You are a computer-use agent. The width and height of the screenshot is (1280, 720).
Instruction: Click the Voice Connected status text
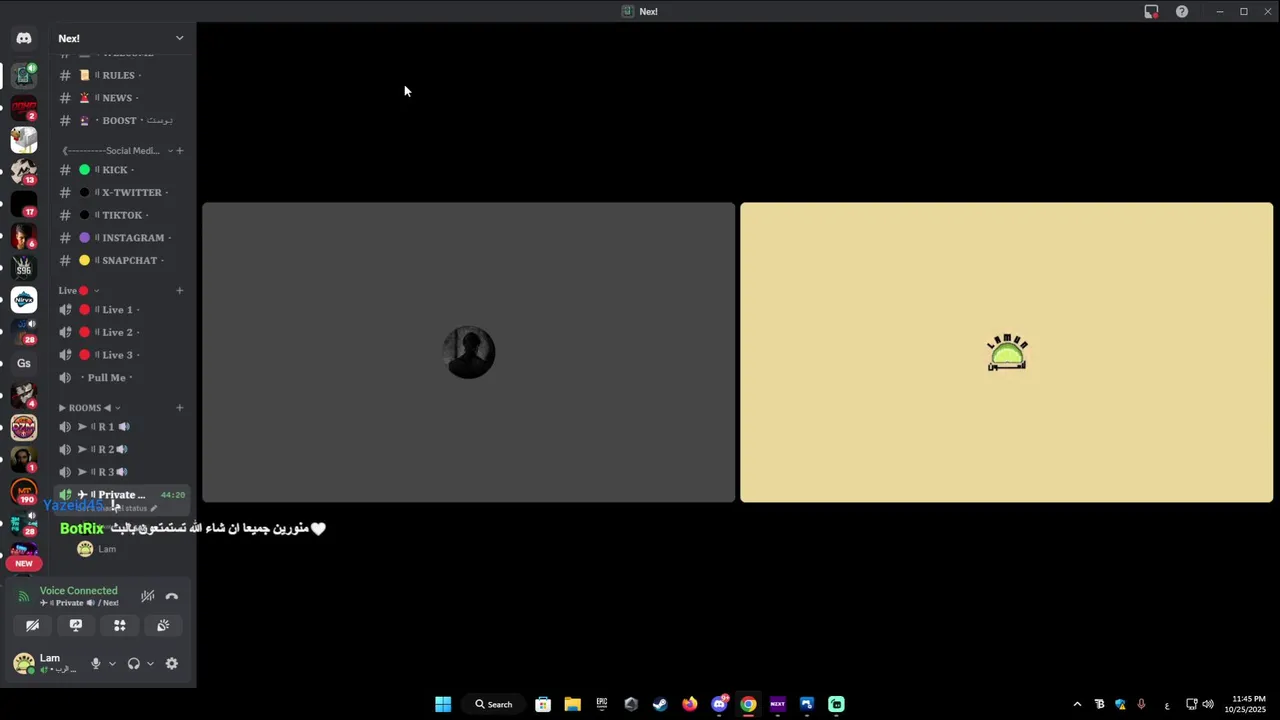click(x=79, y=591)
